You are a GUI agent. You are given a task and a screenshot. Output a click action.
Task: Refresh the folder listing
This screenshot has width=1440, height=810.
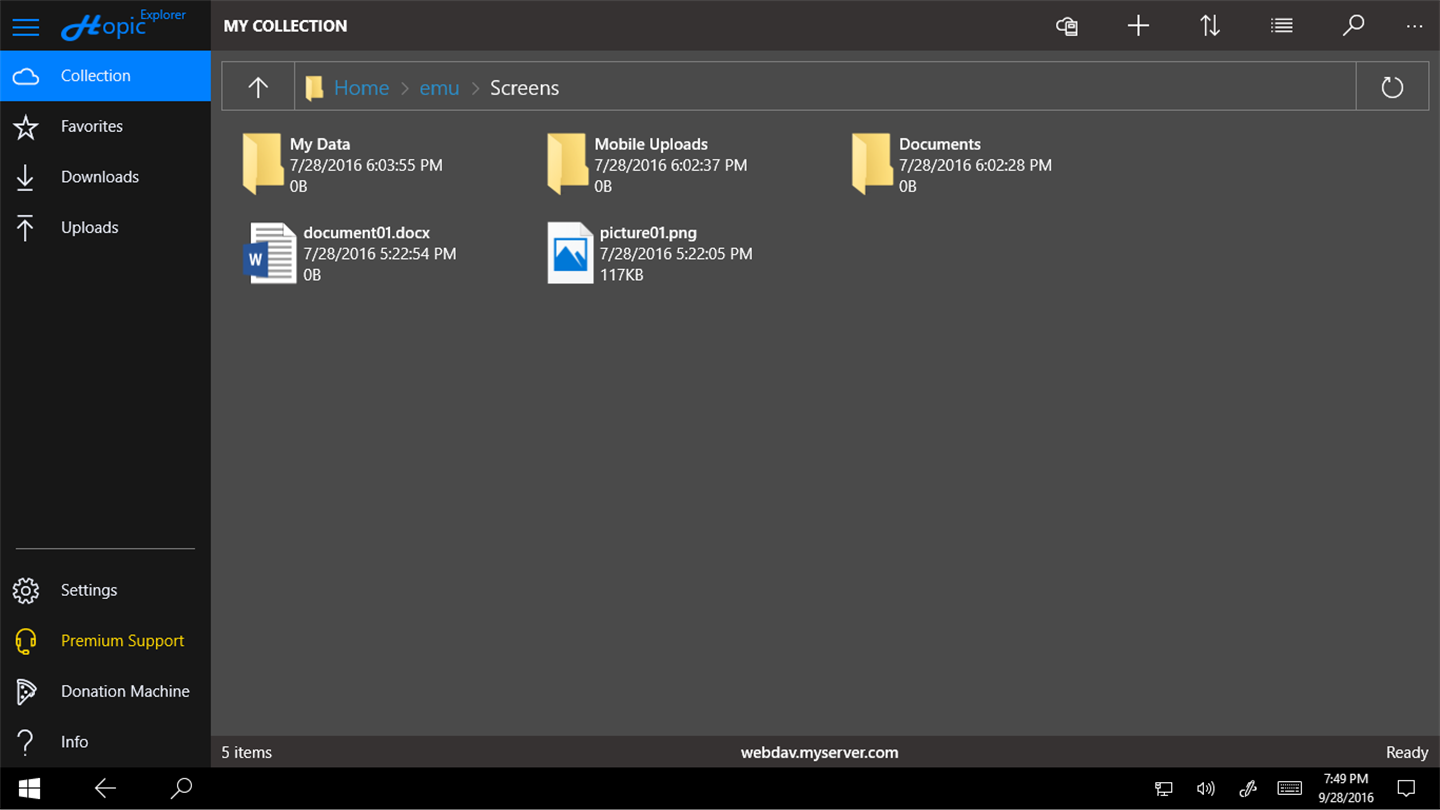(x=1392, y=87)
